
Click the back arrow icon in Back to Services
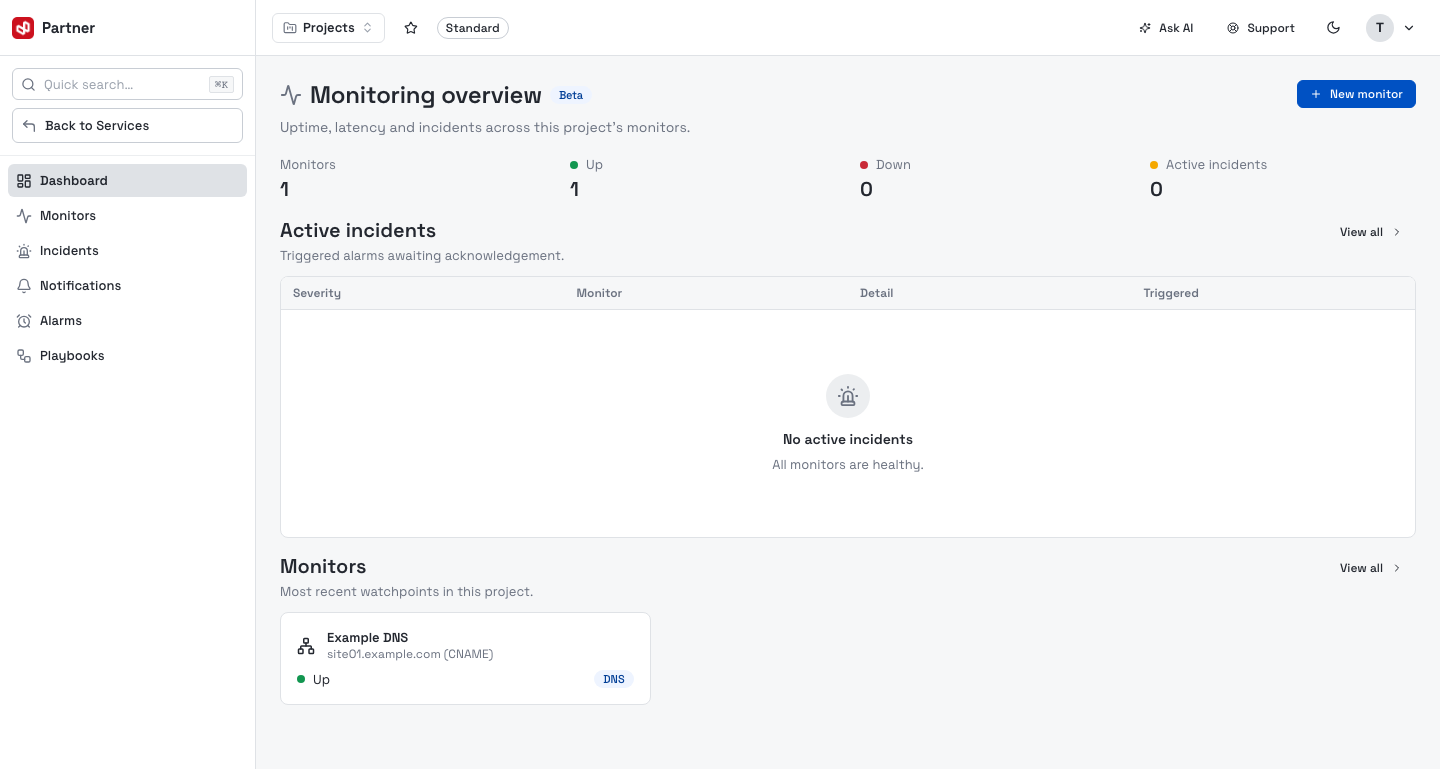(x=30, y=126)
